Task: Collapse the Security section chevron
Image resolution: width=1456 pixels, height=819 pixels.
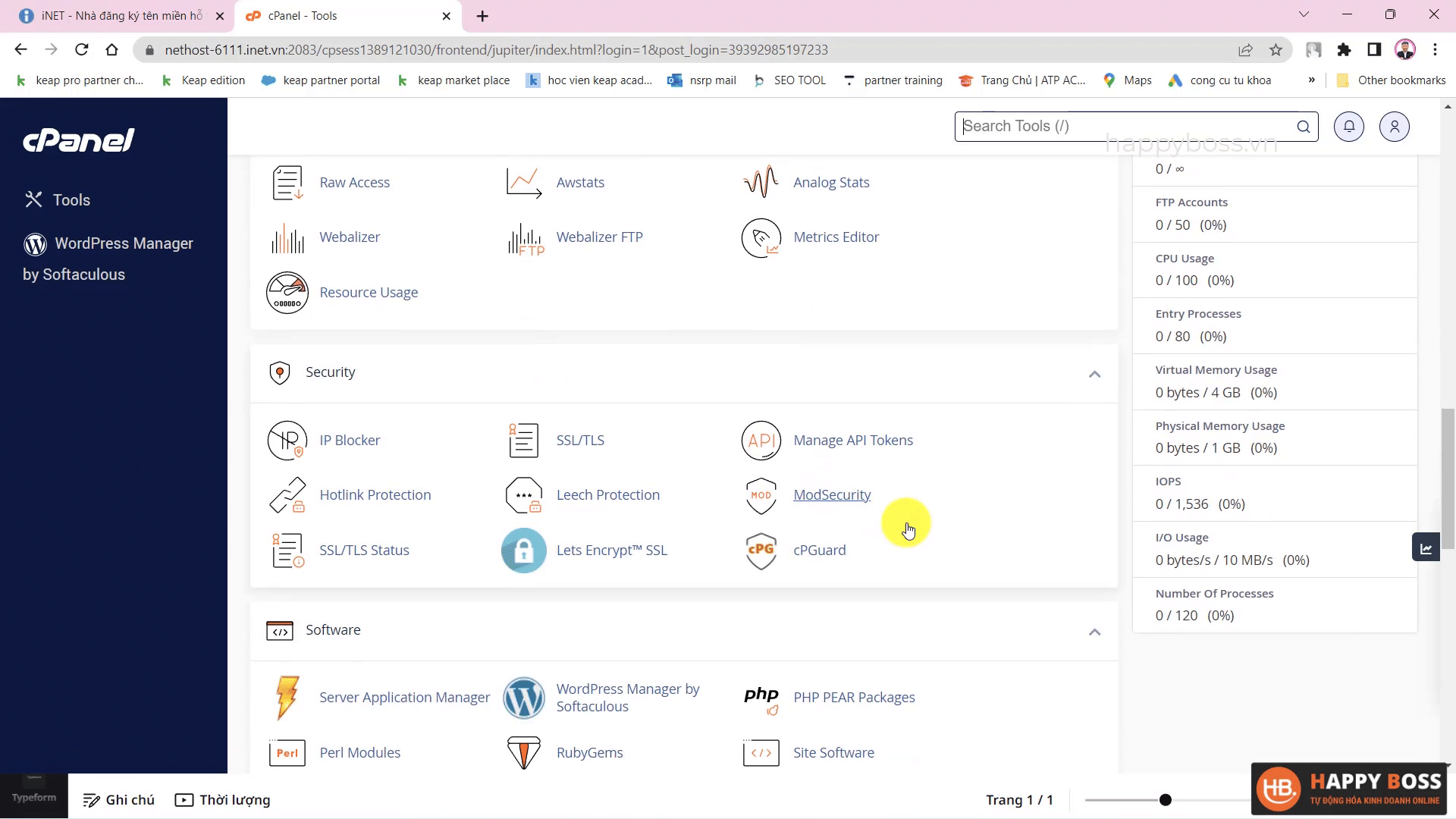Action: point(1094,374)
